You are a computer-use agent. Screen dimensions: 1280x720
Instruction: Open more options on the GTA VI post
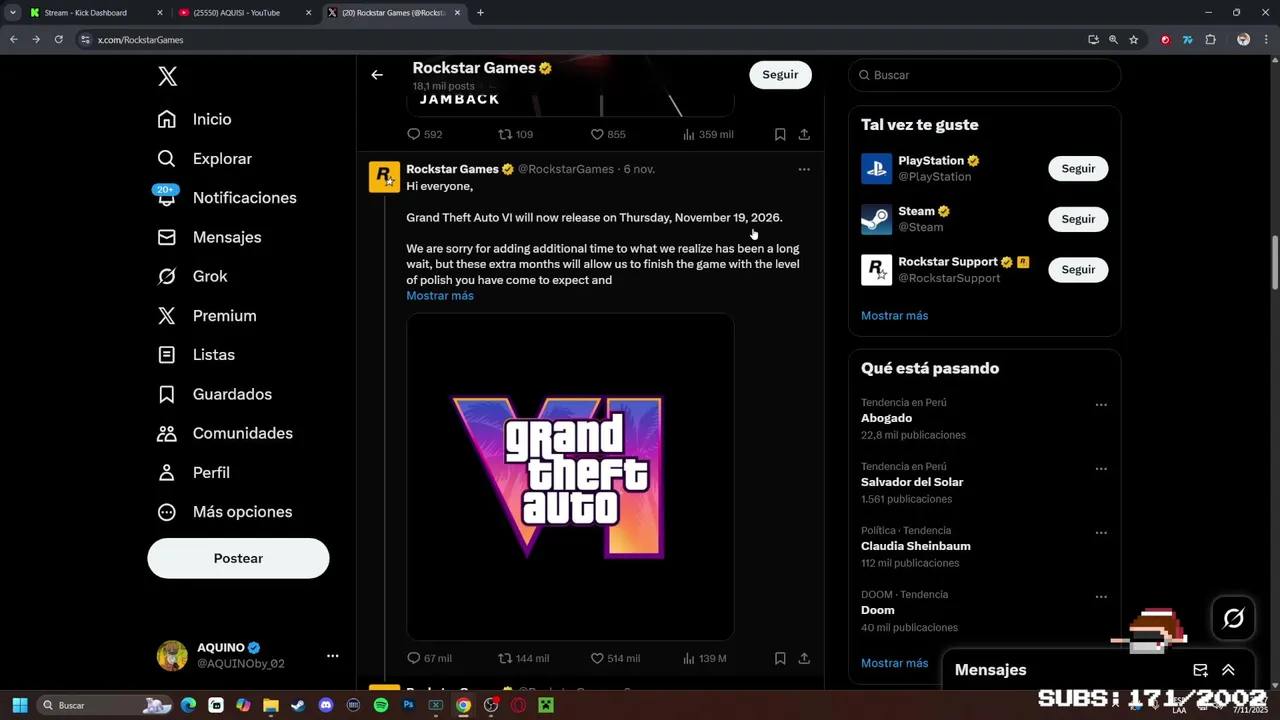(x=804, y=169)
